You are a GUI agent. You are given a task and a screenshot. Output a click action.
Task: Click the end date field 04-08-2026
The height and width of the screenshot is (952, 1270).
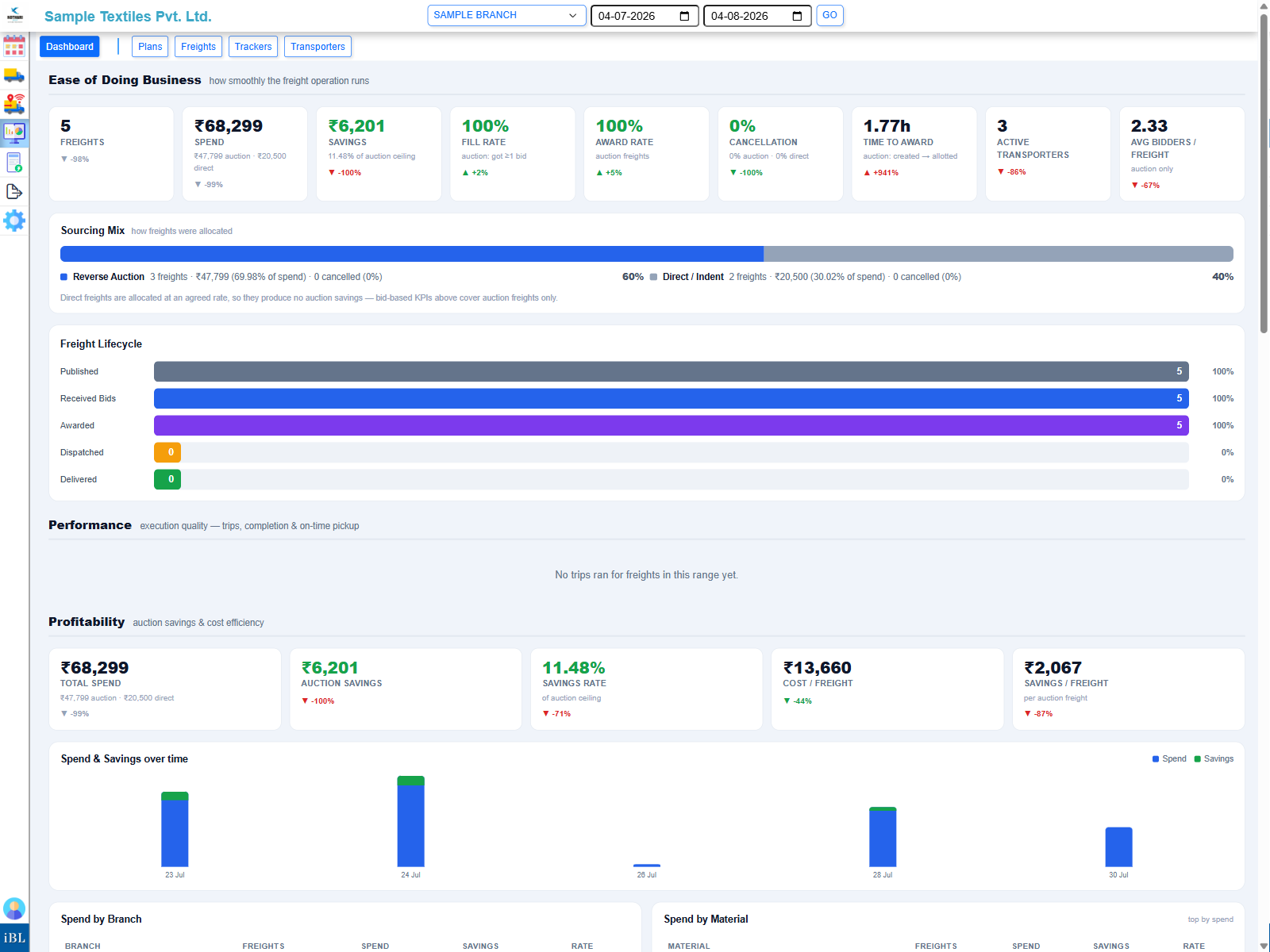[757, 16]
